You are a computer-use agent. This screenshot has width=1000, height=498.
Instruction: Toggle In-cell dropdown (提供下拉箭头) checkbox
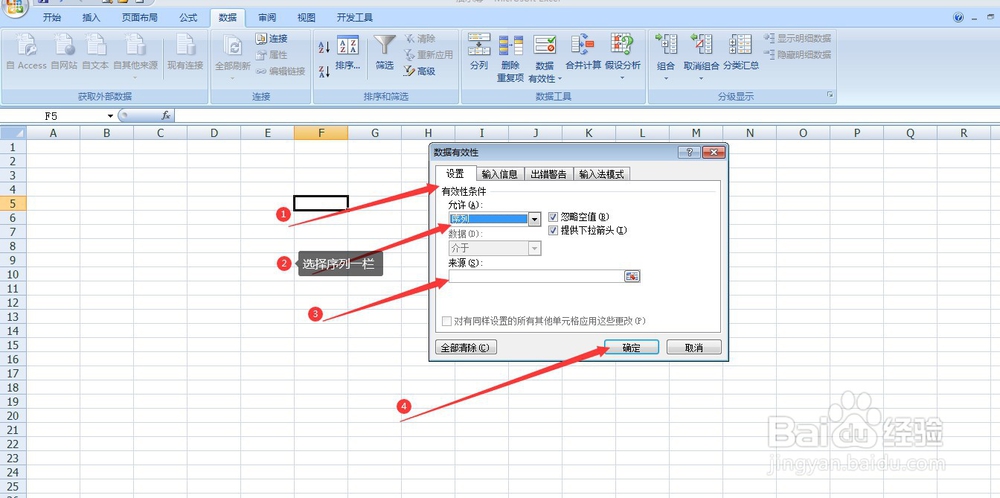pos(553,230)
